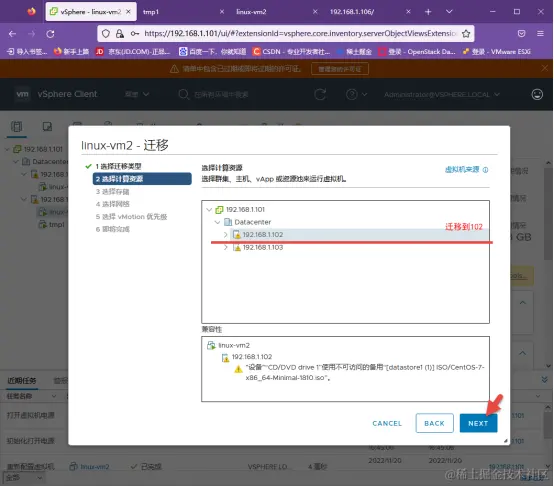The height and width of the screenshot is (486, 554).
Task: Reload the current browser page
Action: (x=51, y=34)
